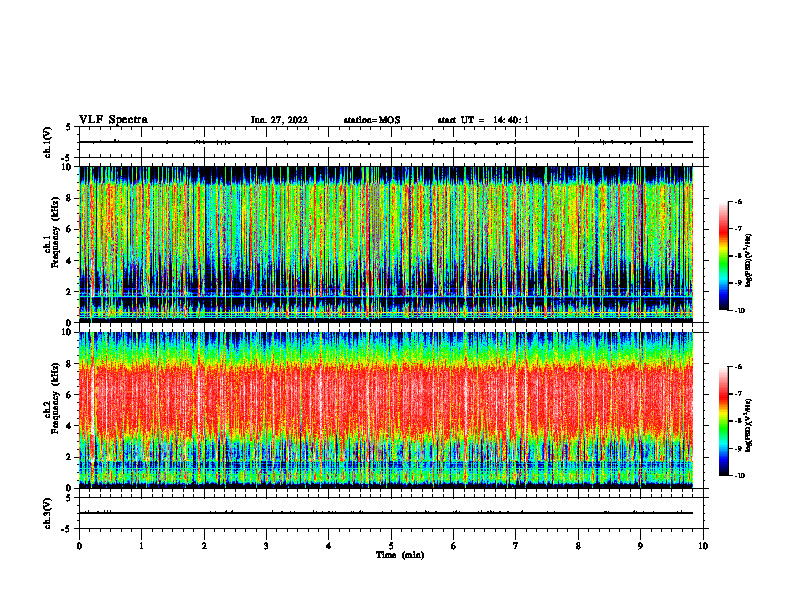Click the ch.2 spectrogram color scale bar
The height and width of the screenshot is (612, 792).
tap(723, 421)
